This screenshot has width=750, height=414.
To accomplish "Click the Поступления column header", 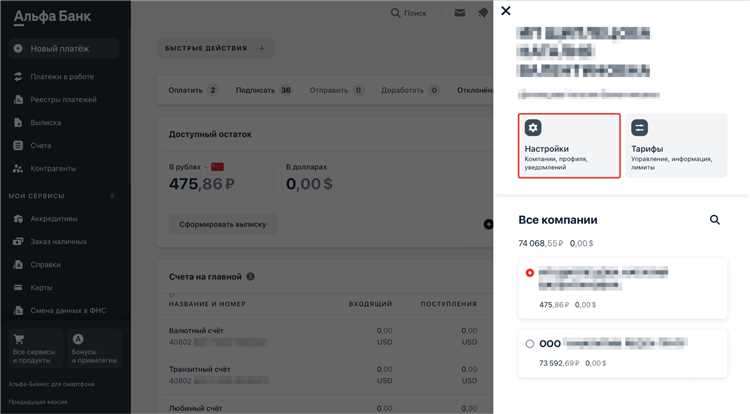I will tap(449, 304).
